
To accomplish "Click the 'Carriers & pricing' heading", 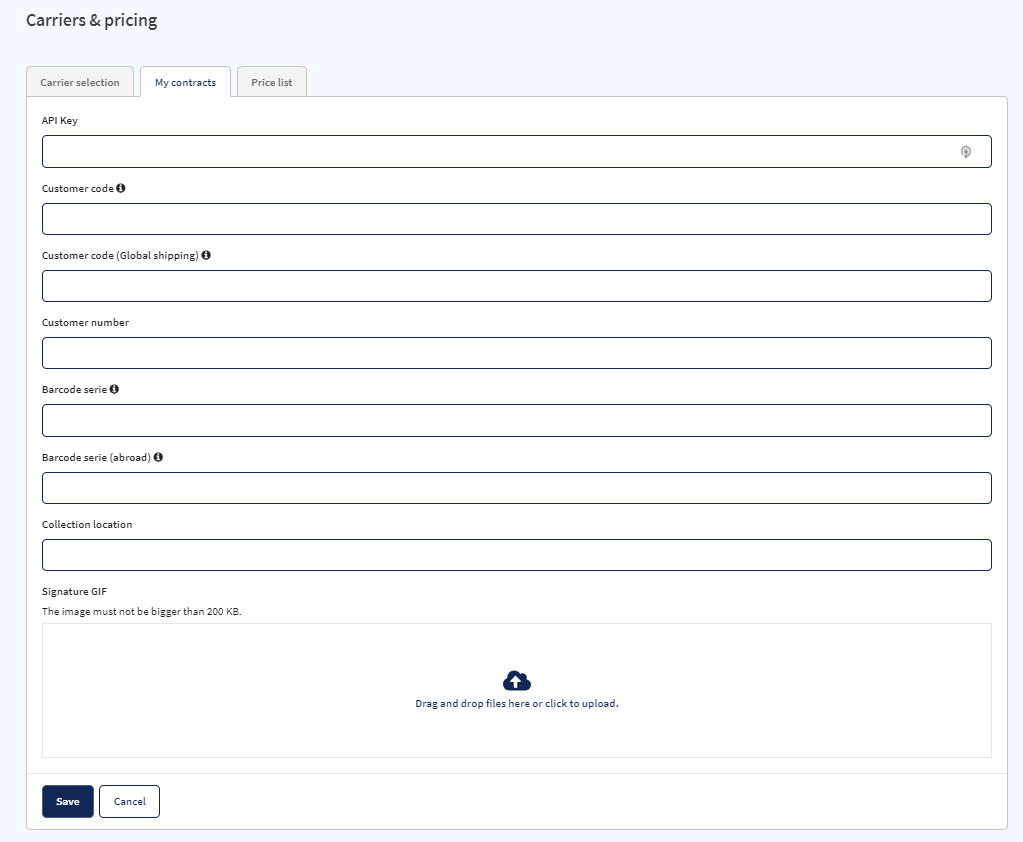I will coord(91,20).
